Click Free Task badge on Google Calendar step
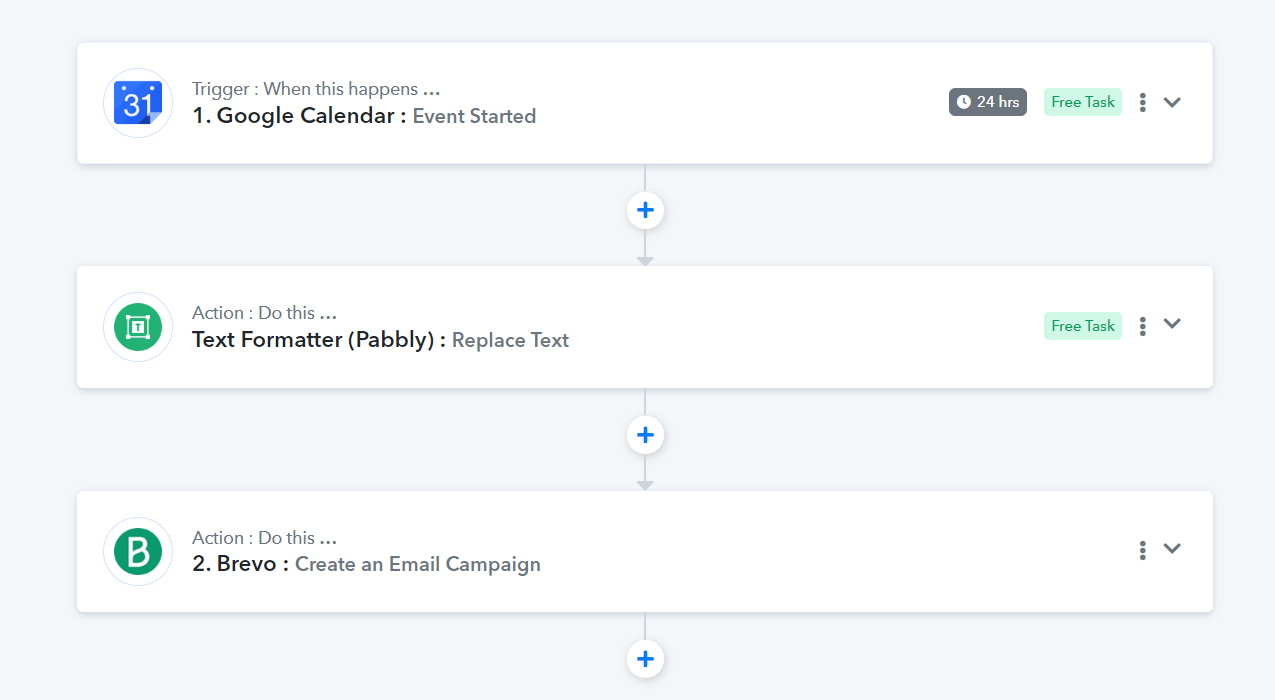Viewport: 1275px width, 700px height. (x=1083, y=102)
